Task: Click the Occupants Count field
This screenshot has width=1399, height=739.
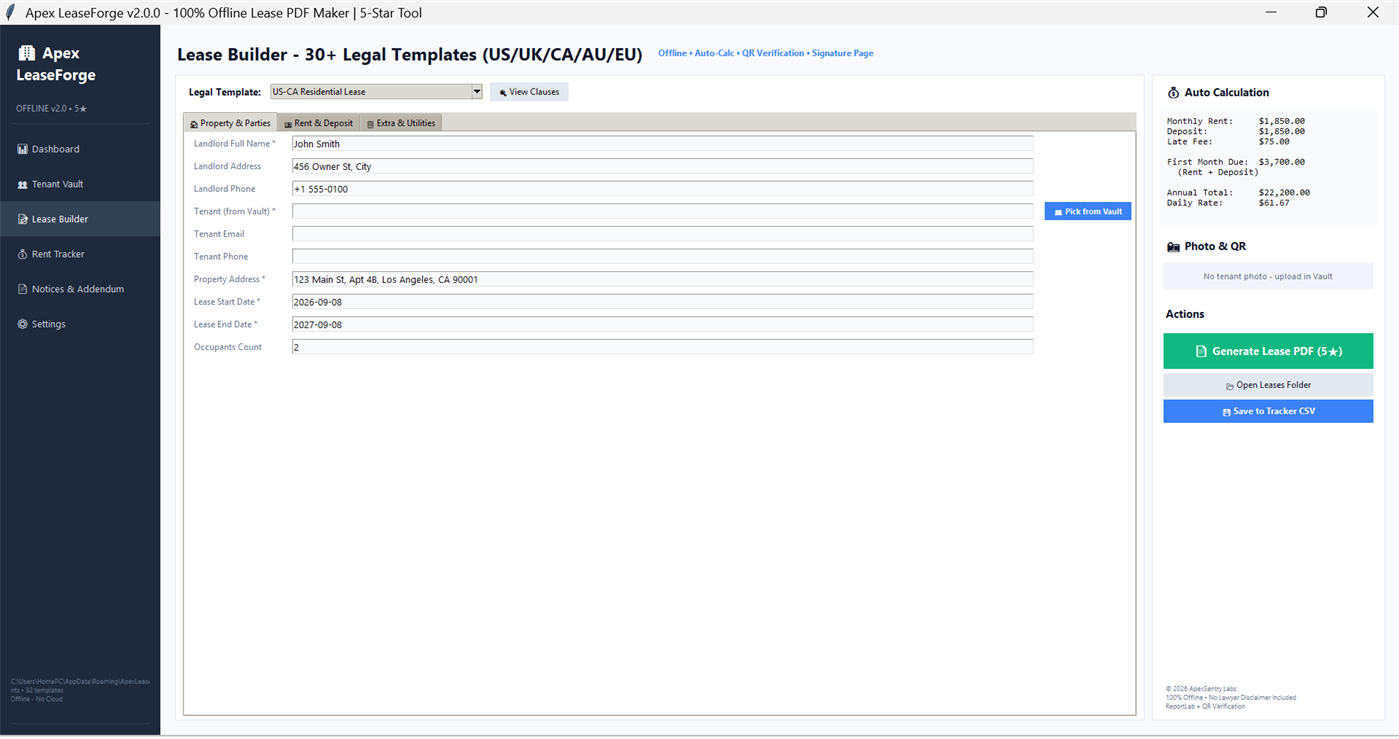Action: (662, 347)
